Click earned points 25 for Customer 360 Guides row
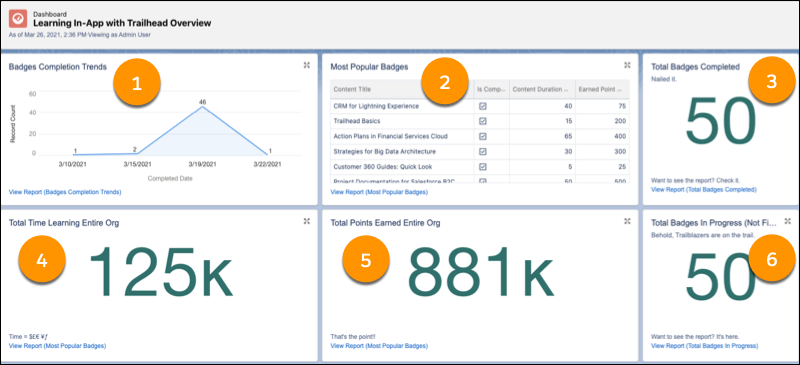The width and height of the screenshot is (800, 365). (622, 166)
